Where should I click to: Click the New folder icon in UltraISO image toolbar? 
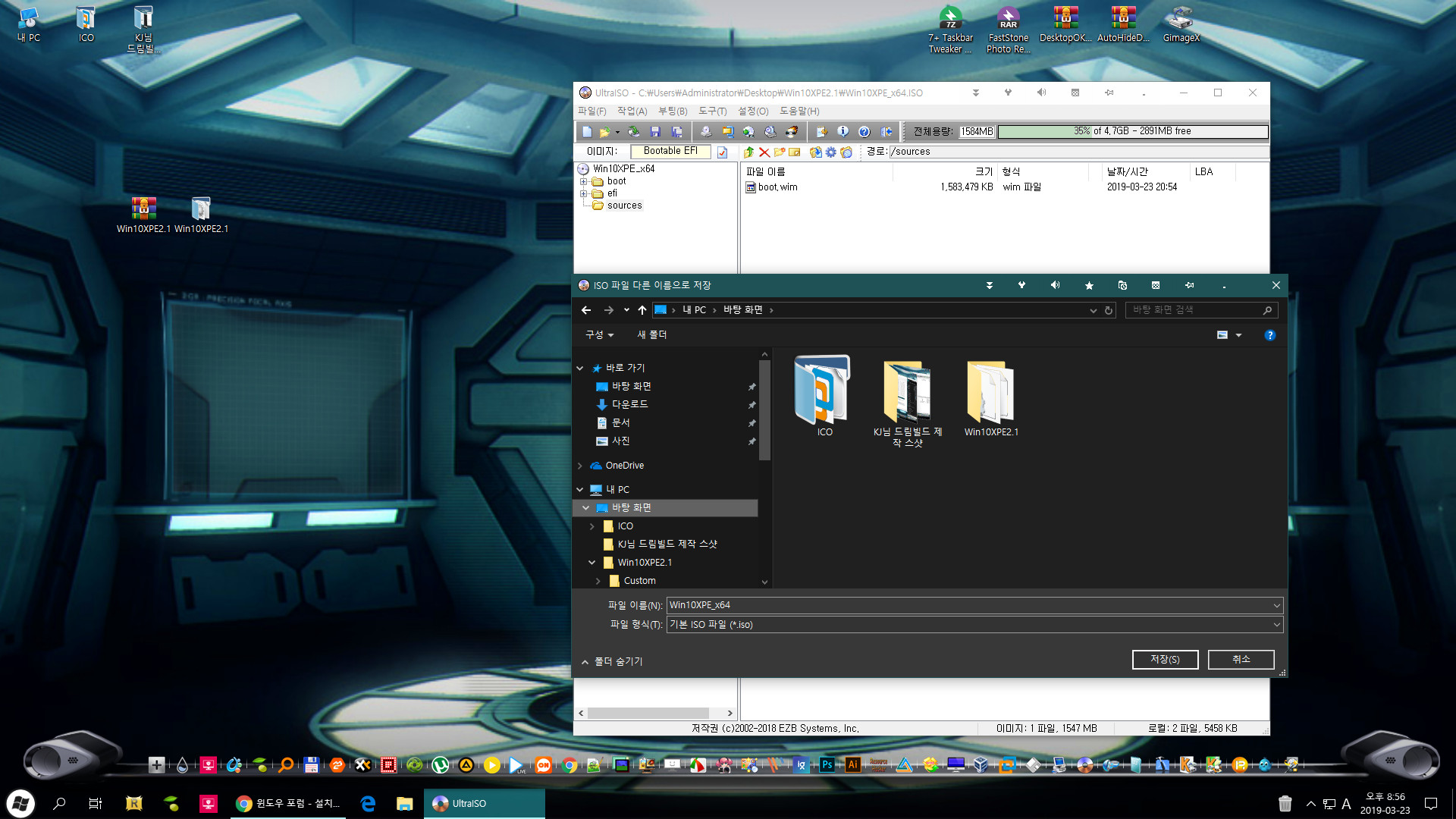point(780,152)
